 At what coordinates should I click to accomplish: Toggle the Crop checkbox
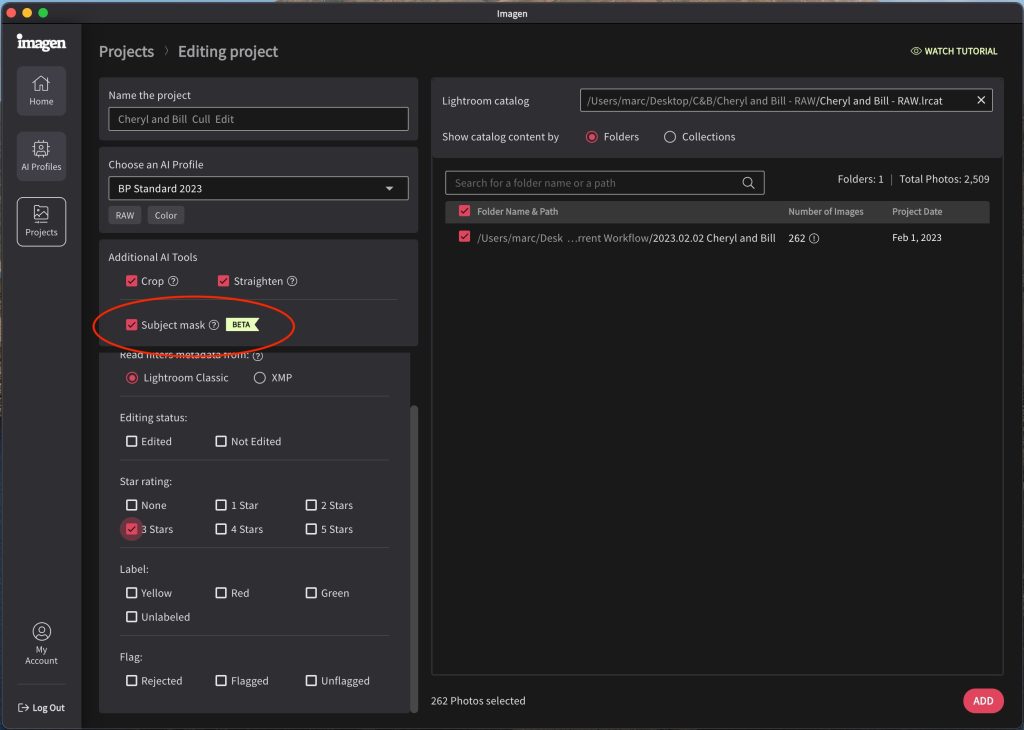coord(131,281)
